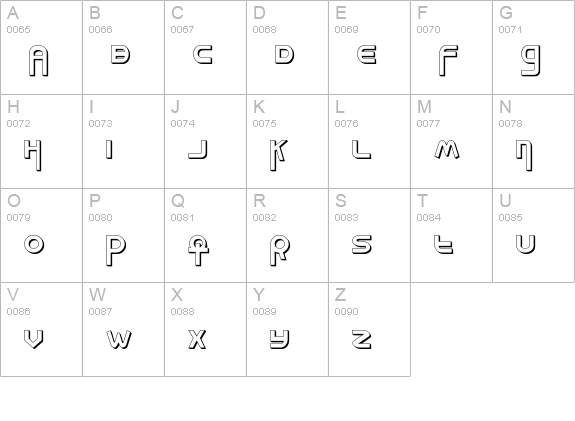Open the letter O glyph 0079
Screen dimensions: 575x421
[41, 235]
